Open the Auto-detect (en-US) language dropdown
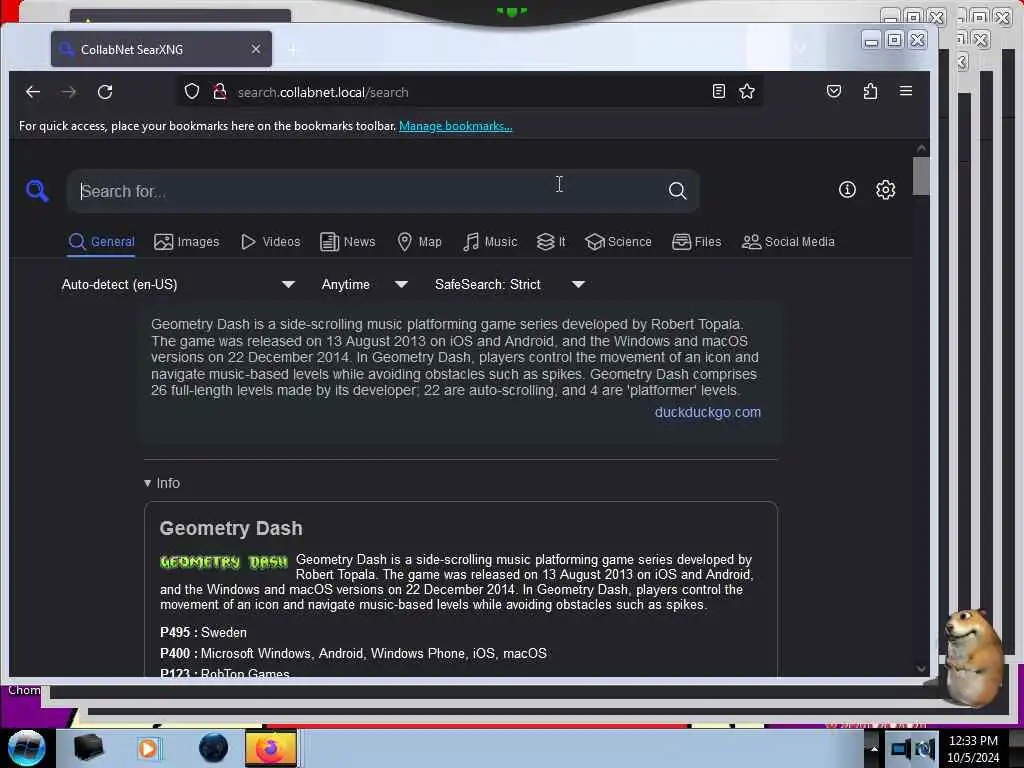This screenshot has width=1024, height=768. pyautogui.click(x=178, y=285)
